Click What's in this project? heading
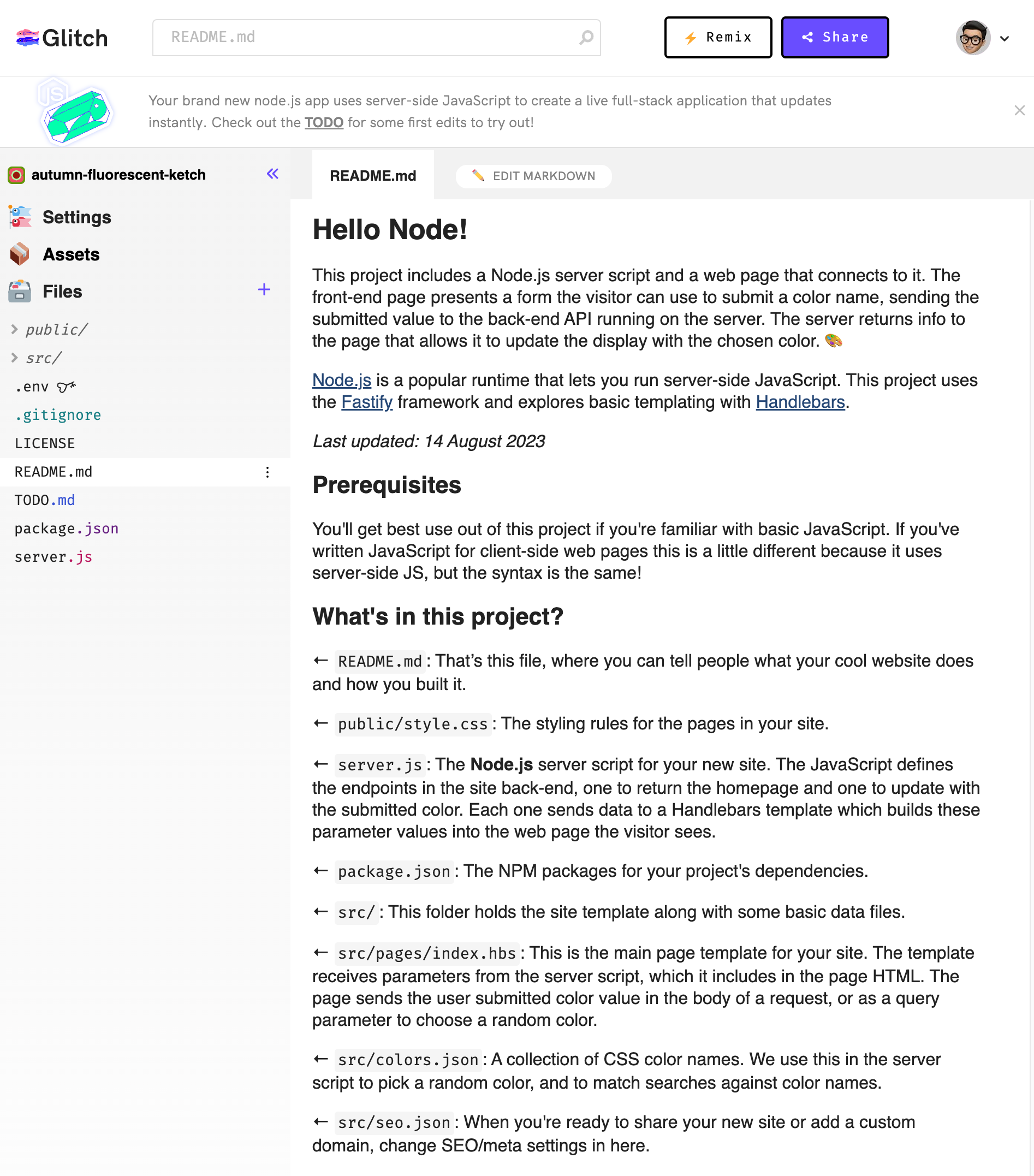Viewport: 1034px width, 1176px height. tap(437, 616)
